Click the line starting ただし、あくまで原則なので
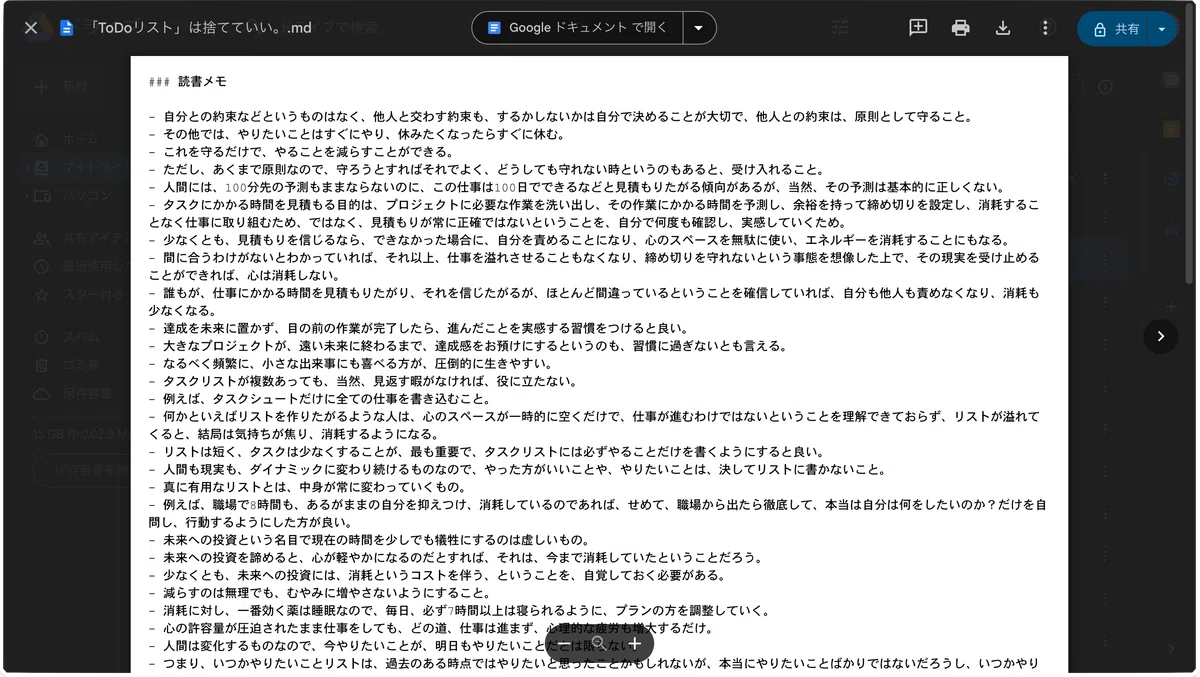The image size is (1200, 677). point(486,170)
